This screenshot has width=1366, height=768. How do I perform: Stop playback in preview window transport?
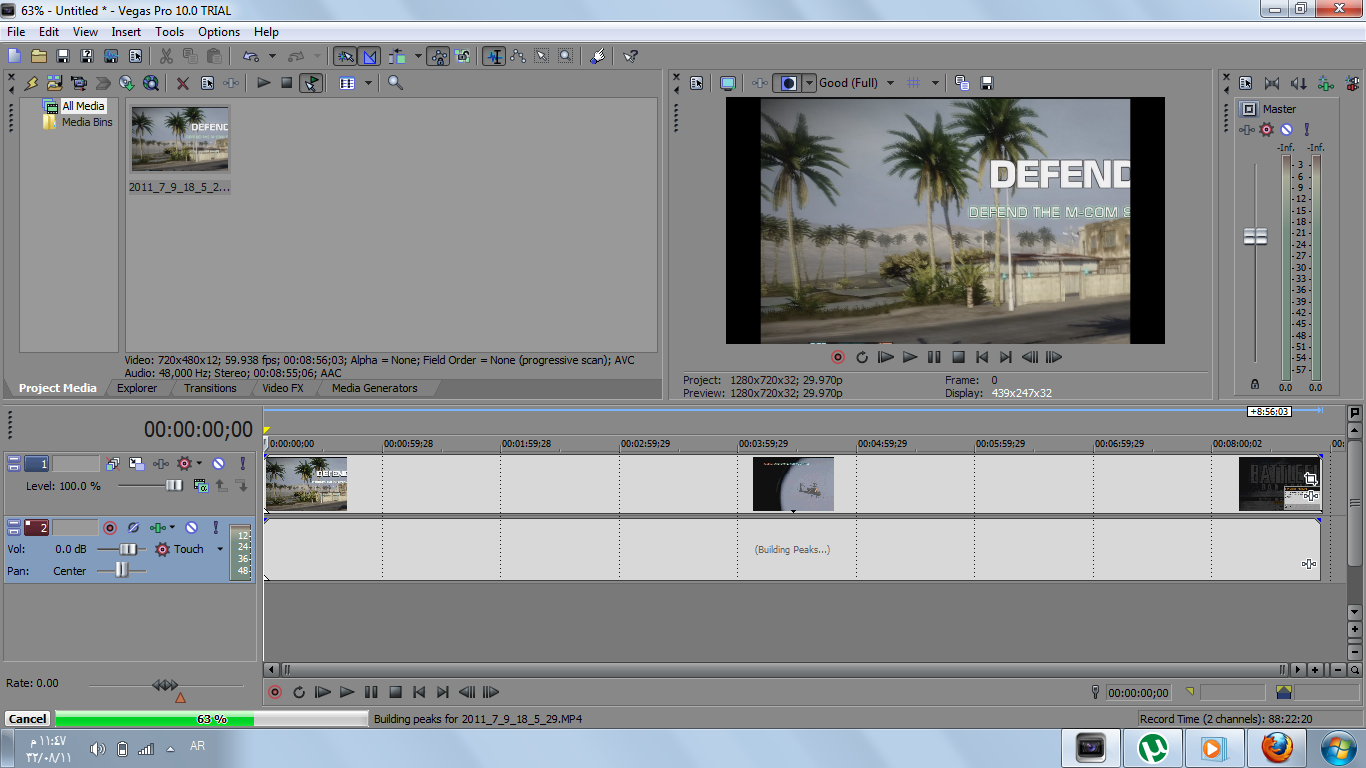click(x=958, y=357)
